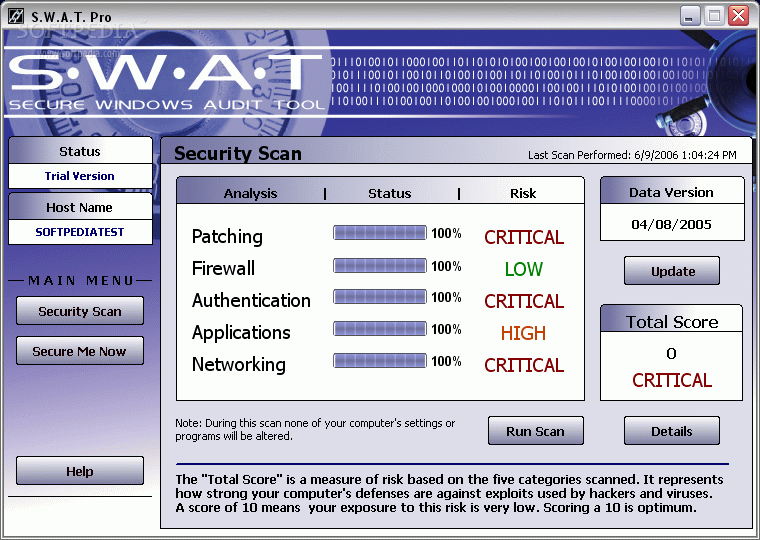Click the Trial Version status text
Viewport: 760px width, 540px height.
(x=80, y=176)
